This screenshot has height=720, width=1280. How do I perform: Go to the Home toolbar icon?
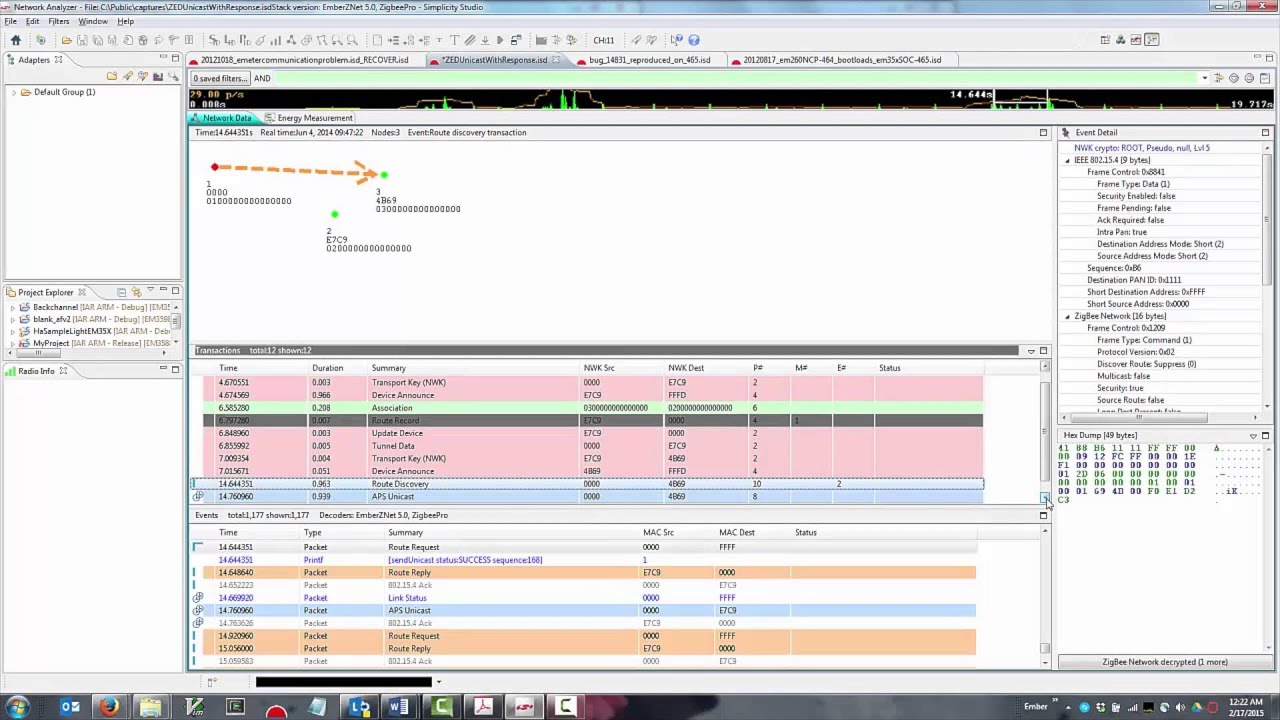tap(15, 40)
